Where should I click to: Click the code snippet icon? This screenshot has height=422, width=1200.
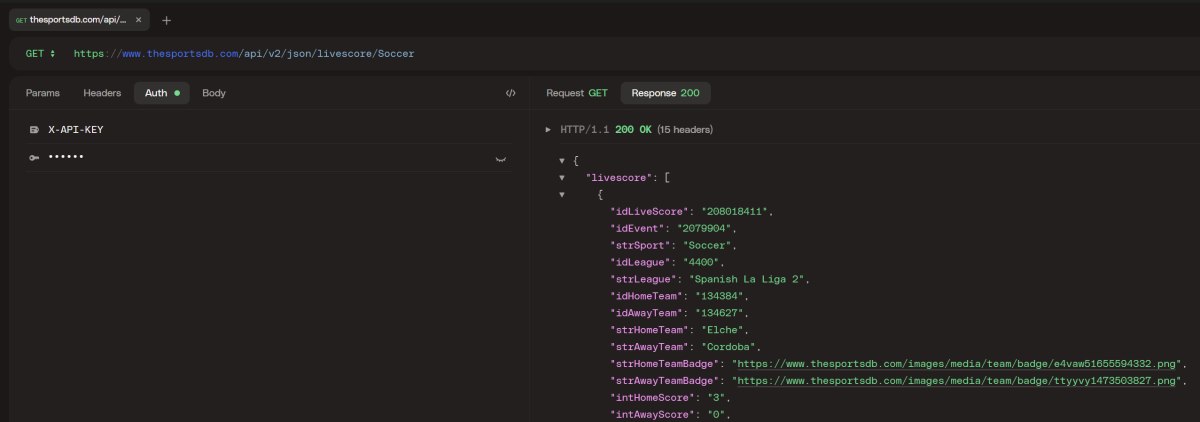(x=510, y=93)
